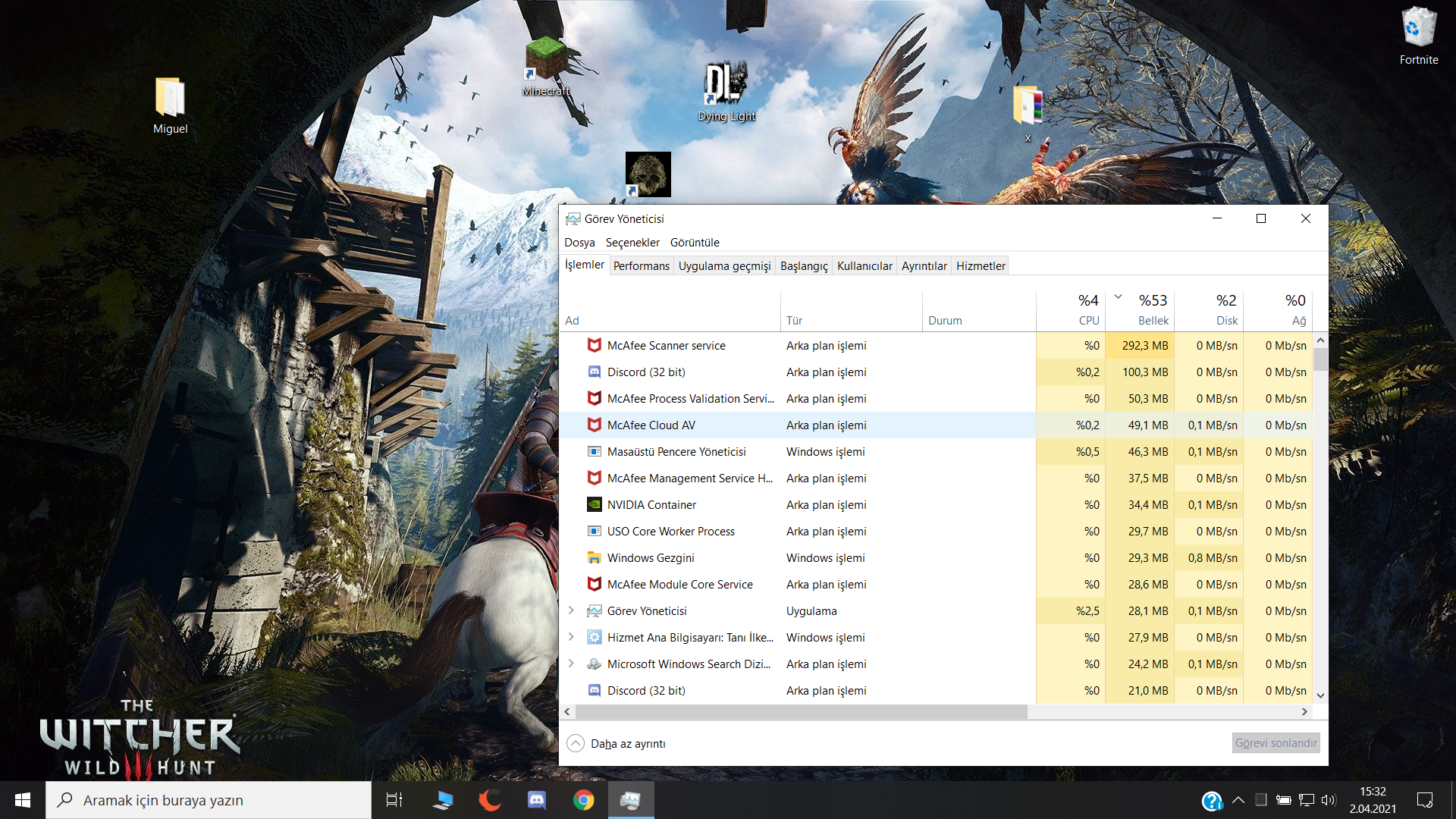Open the volume icon in system tray
This screenshot has width=1456, height=819.
1328,800
